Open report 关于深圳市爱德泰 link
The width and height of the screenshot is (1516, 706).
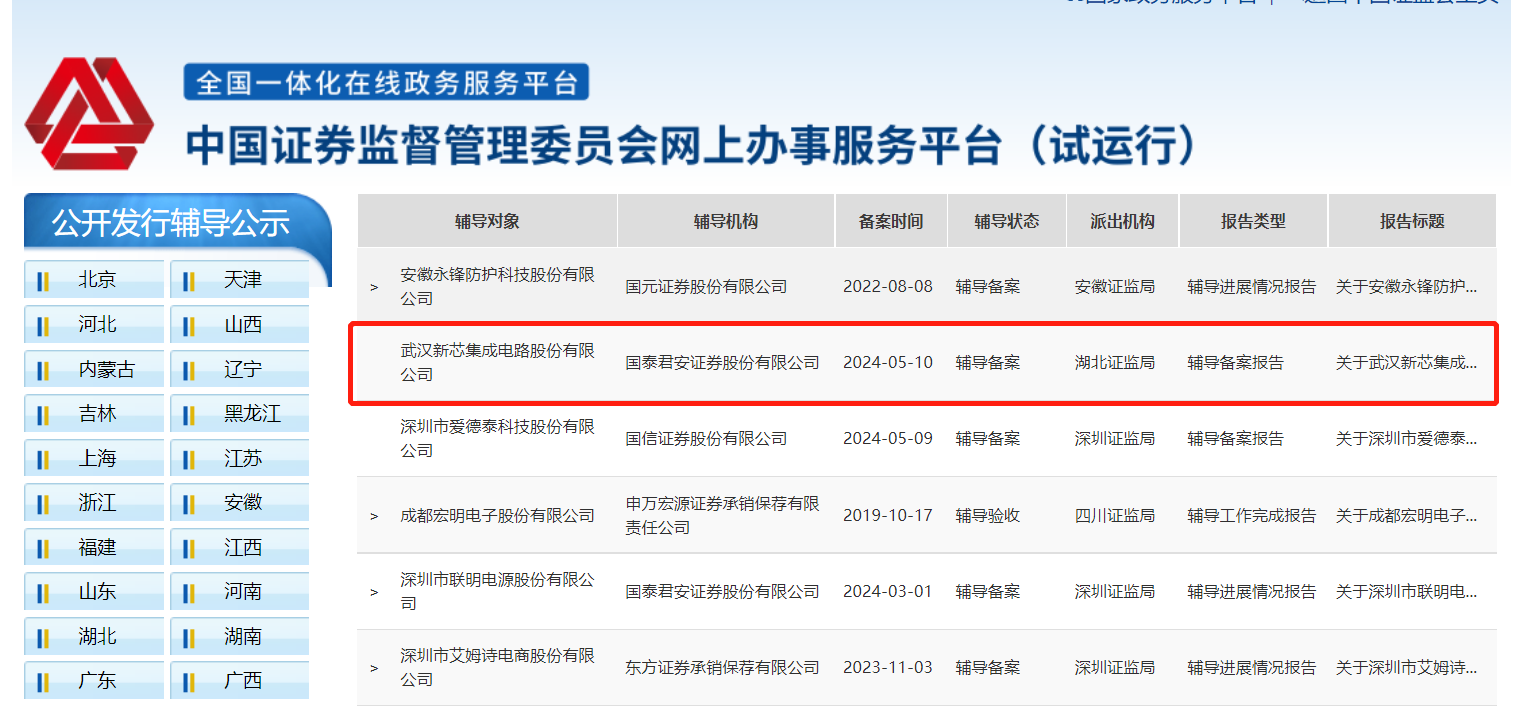1405,439
